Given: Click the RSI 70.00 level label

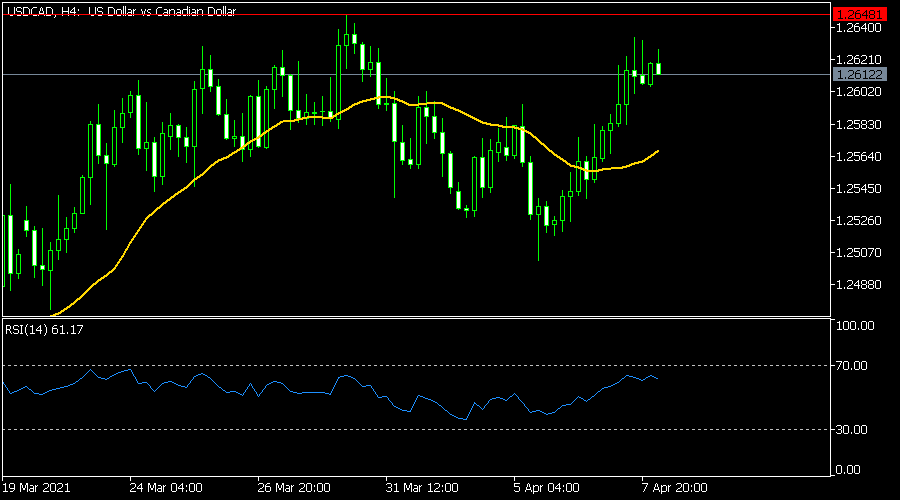Looking at the screenshot, I should [x=852, y=366].
